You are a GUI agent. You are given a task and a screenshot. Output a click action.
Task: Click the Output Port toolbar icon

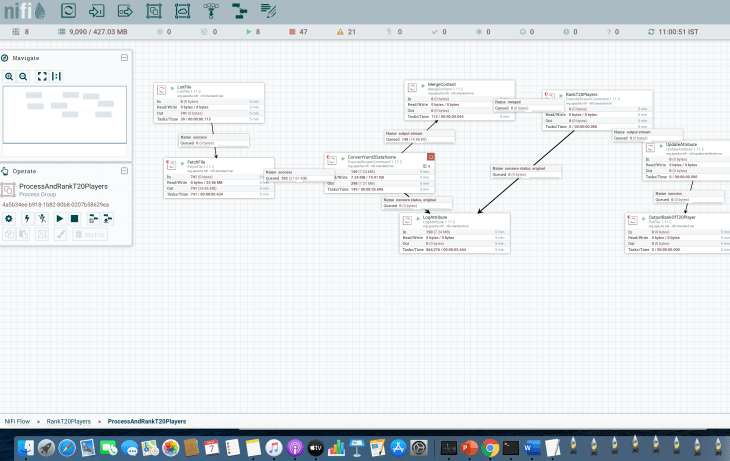click(x=126, y=11)
